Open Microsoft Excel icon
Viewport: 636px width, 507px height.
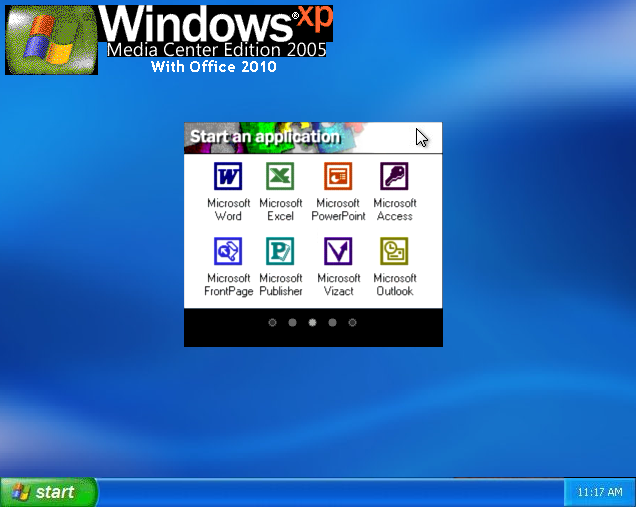pos(280,176)
